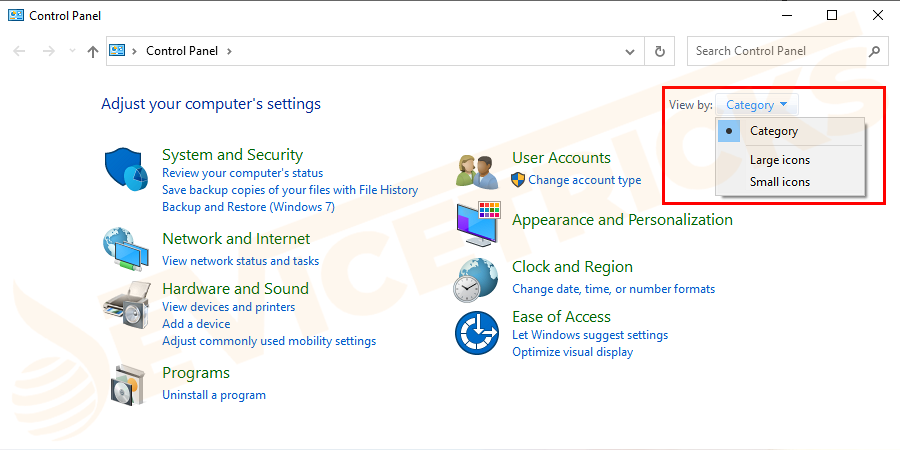
Task: Click Review your computer's status
Action: click(242, 173)
